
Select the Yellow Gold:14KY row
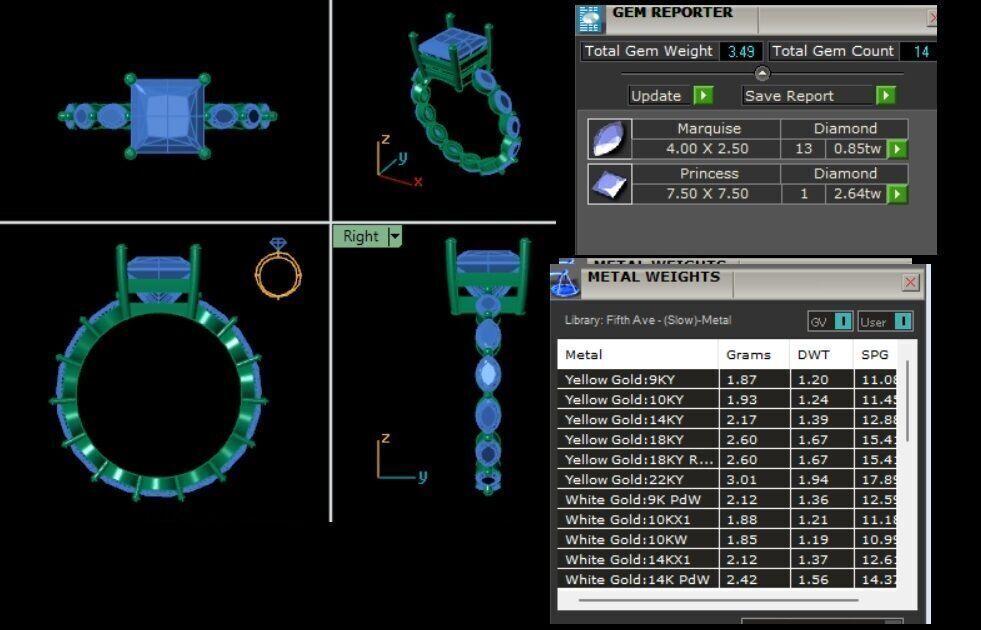(727, 419)
